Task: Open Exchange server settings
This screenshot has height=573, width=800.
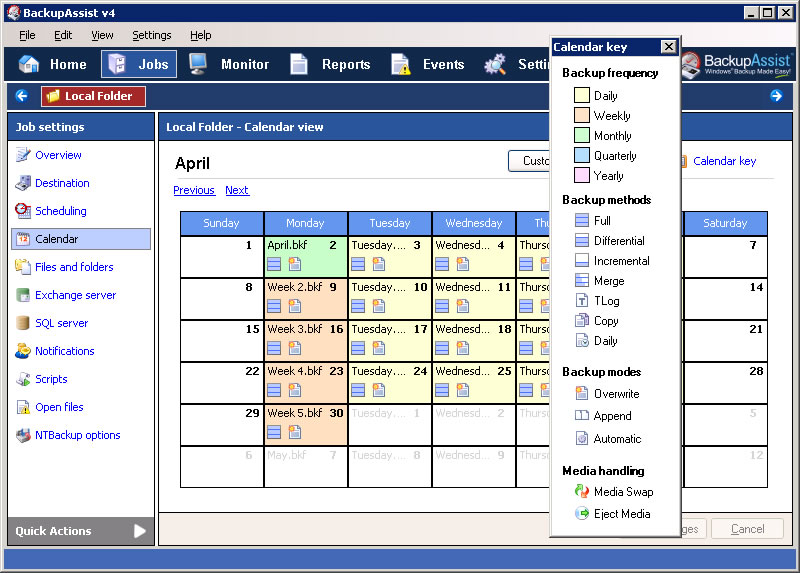Action: pos(76,295)
